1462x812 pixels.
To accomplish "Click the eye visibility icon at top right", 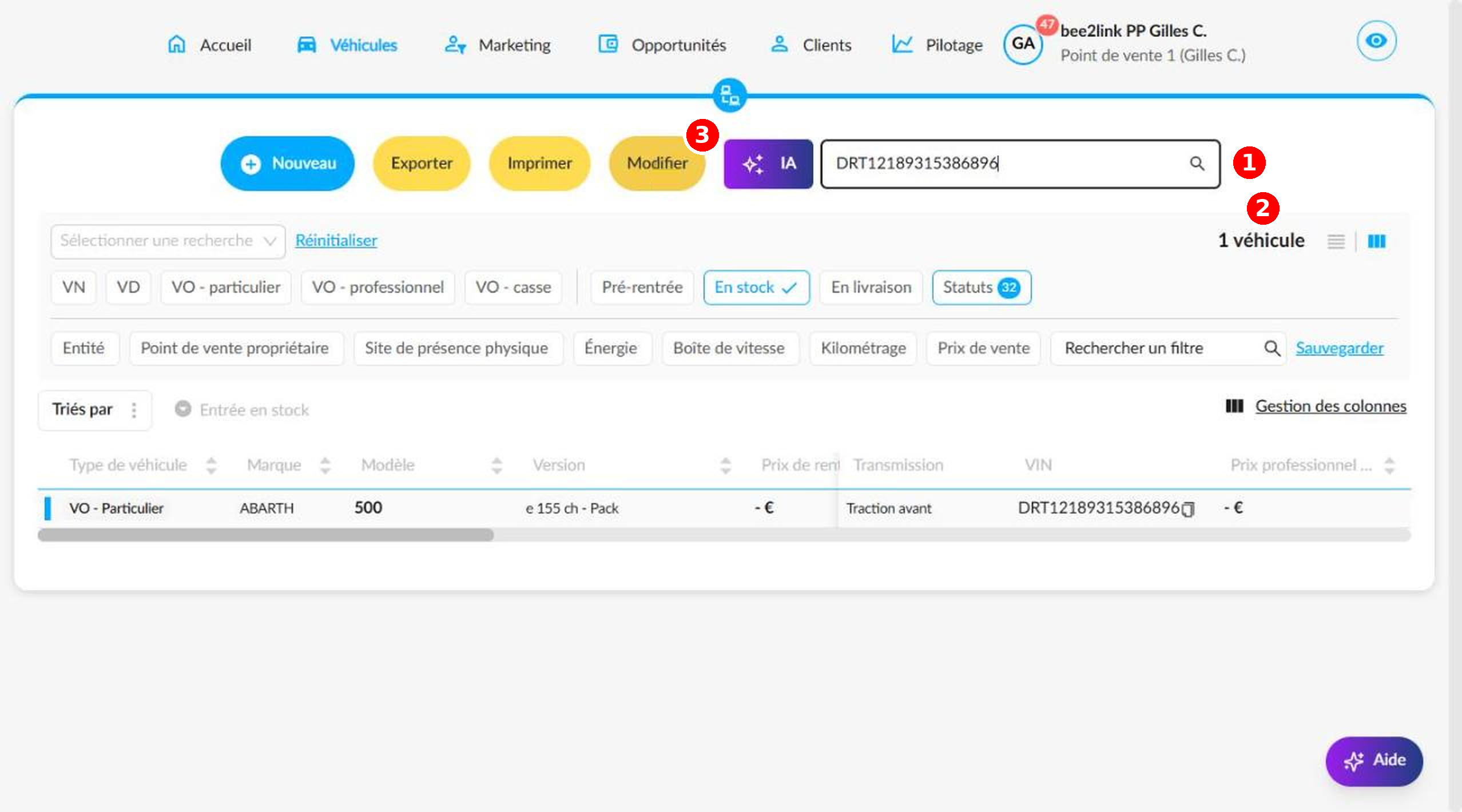I will pos(1376,41).
